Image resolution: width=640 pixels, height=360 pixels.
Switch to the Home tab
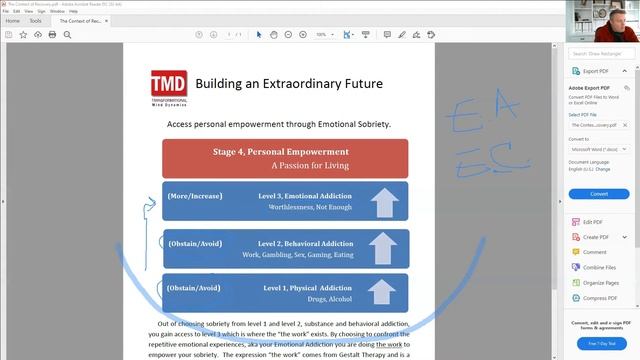coord(13,21)
